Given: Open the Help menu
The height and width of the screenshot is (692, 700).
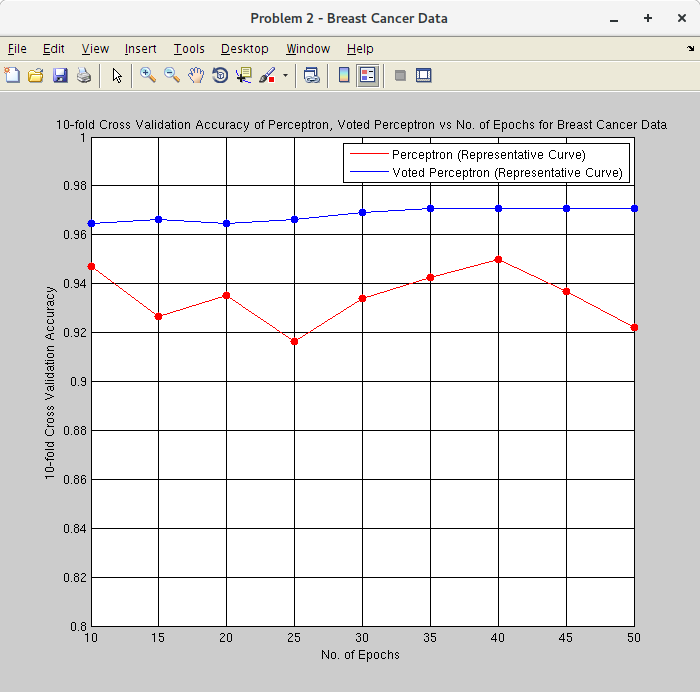Looking at the screenshot, I should coord(360,49).
